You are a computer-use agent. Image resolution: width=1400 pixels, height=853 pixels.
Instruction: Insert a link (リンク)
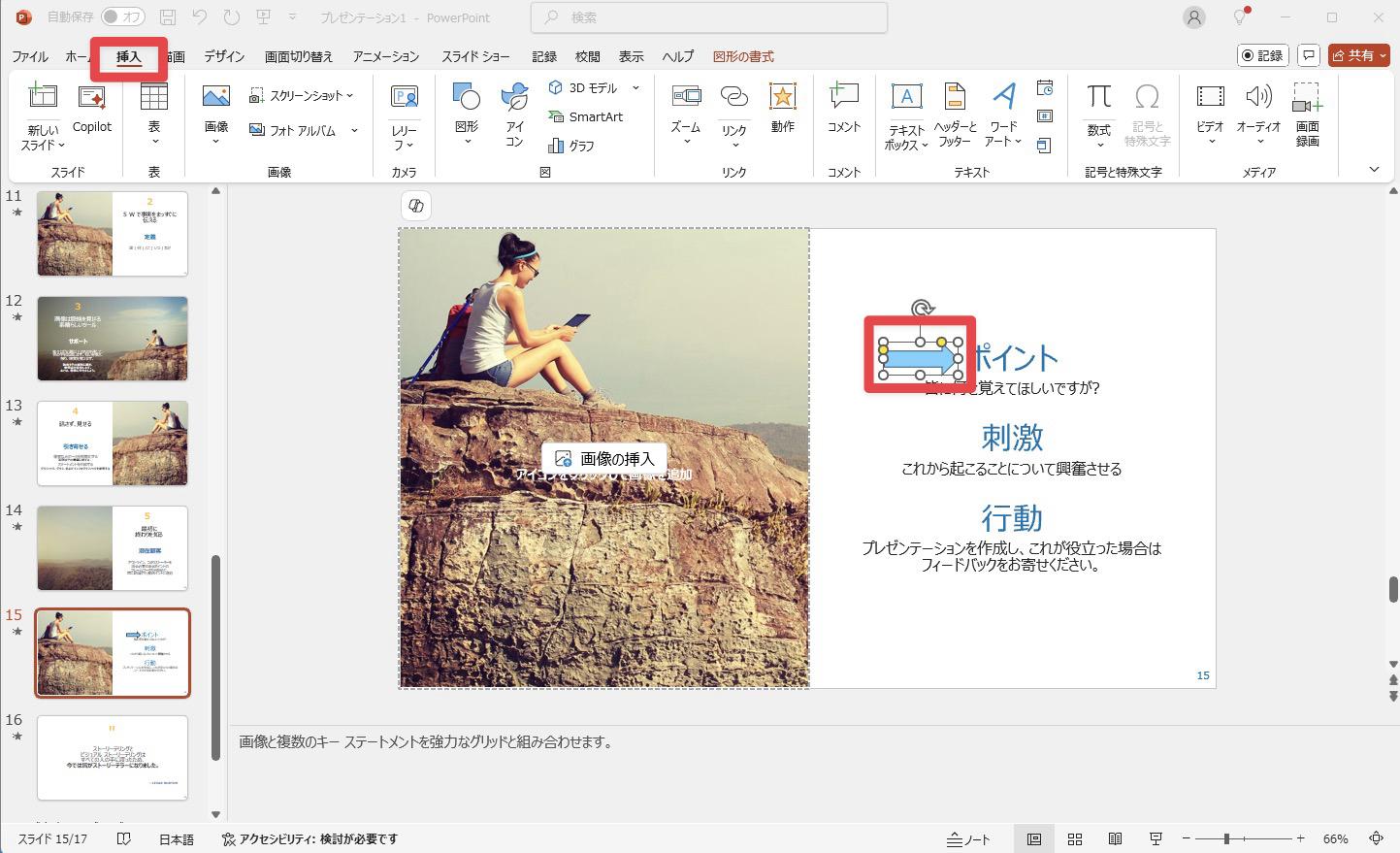[734, 115]
